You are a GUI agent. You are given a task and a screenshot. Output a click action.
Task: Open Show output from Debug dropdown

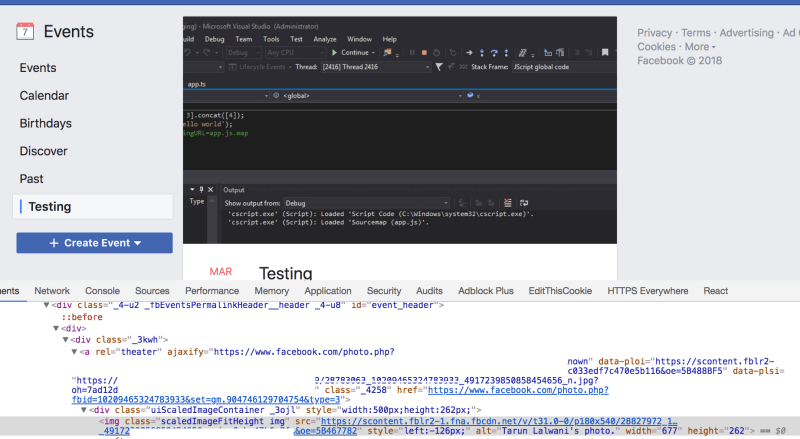coord(366,203)
